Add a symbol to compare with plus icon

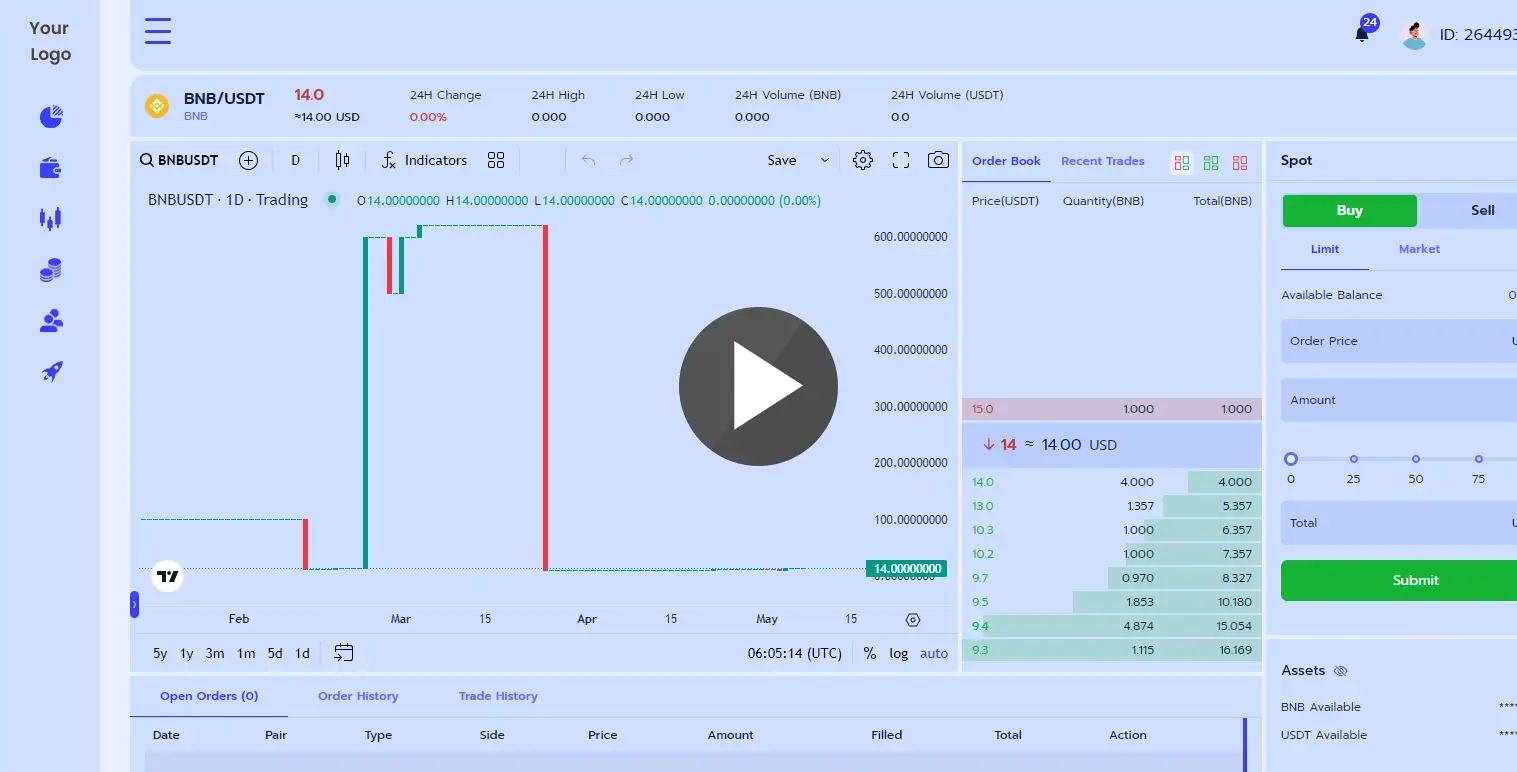pos(249,160)
